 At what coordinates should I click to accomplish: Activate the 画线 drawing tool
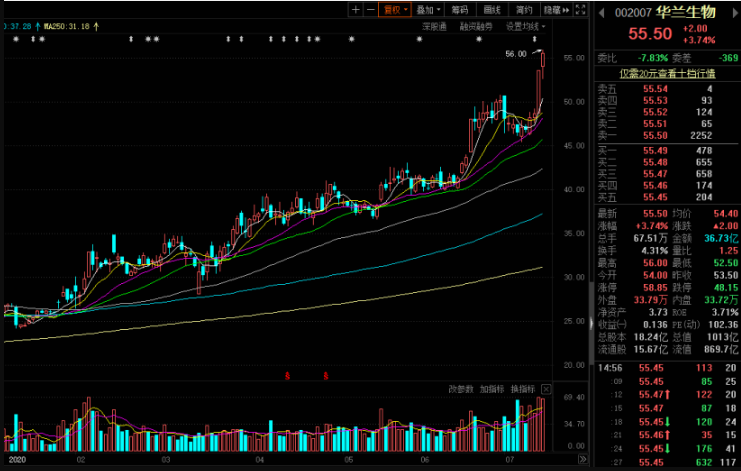tap(492, 9)
